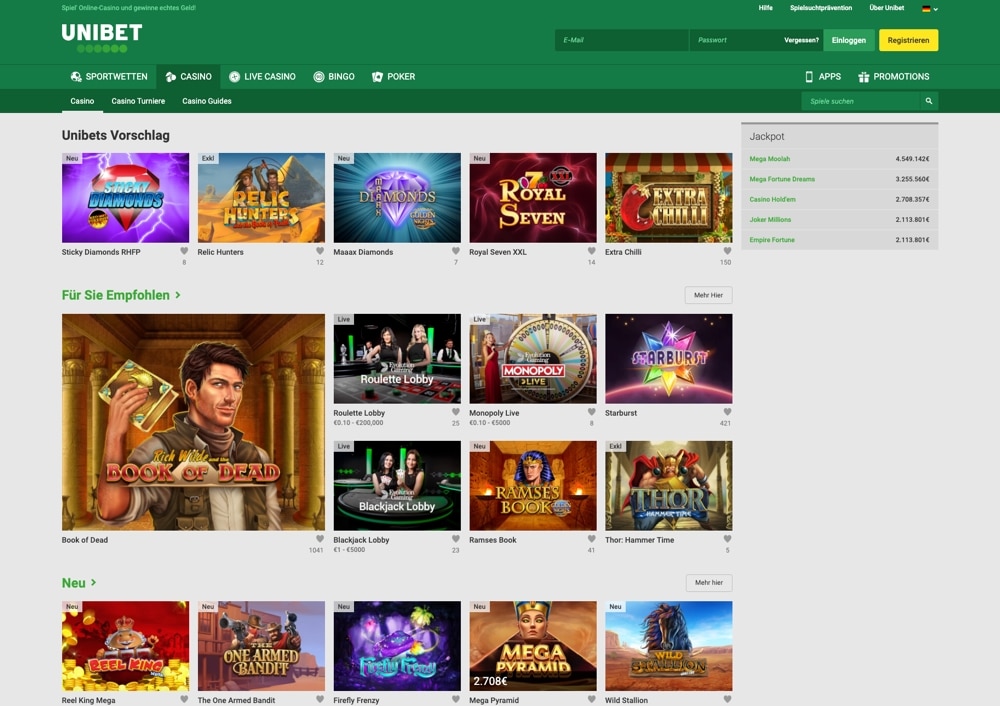Click Mehr hier button for Neu

pyautogui.click(x=709, y=583)
